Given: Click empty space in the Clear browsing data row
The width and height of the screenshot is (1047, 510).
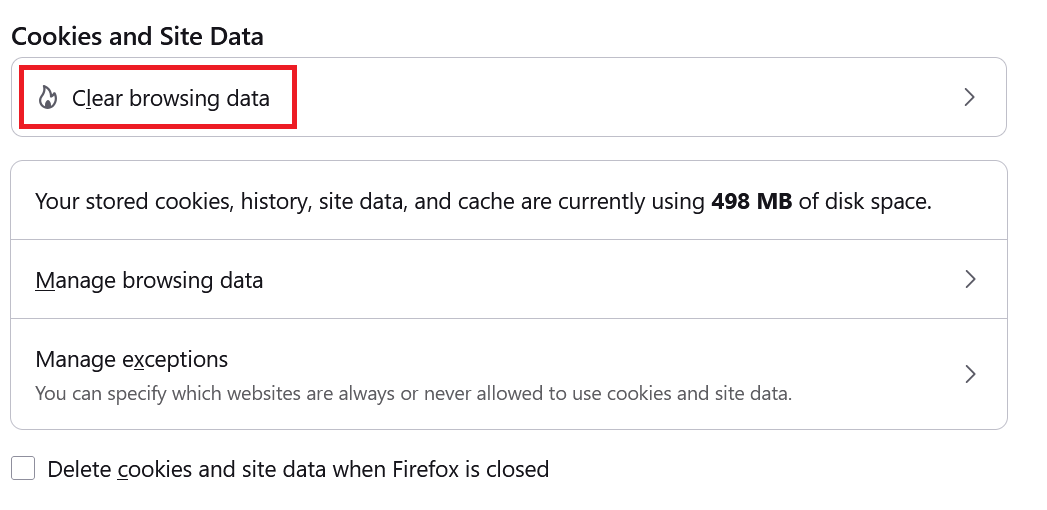Looking at the screenshot, I should (x=600, y=97).
